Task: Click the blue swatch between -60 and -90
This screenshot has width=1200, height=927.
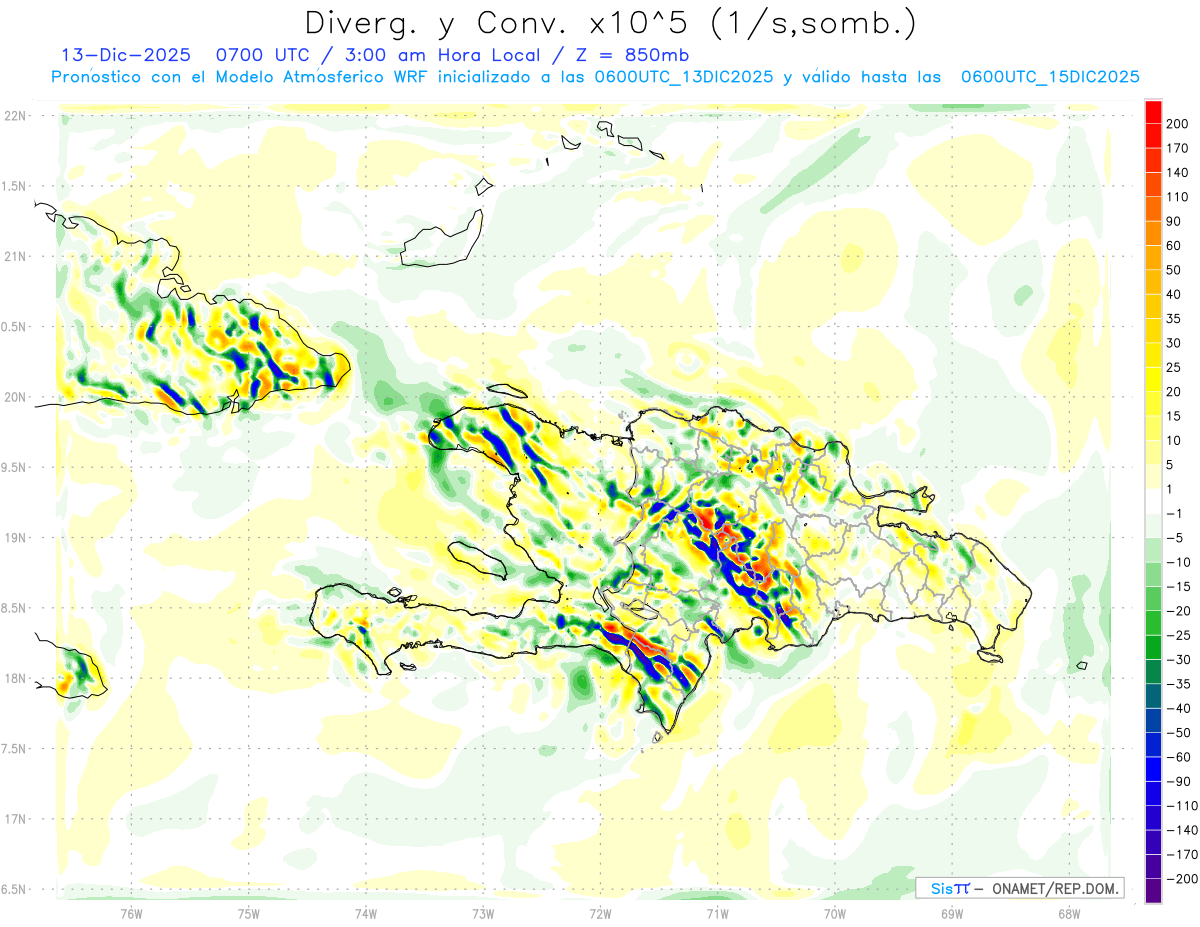Action: tap(1153, 769)
